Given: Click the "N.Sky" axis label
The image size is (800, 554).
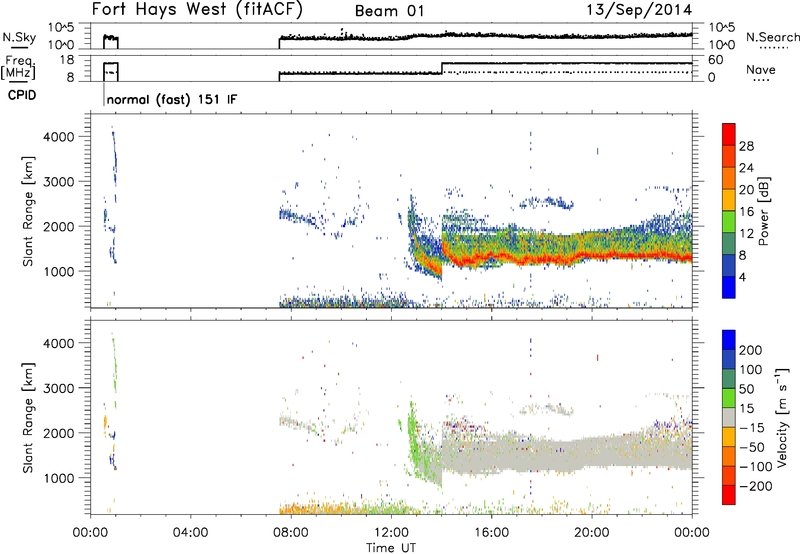Looking at the screenshot, I should pos(19,37).
